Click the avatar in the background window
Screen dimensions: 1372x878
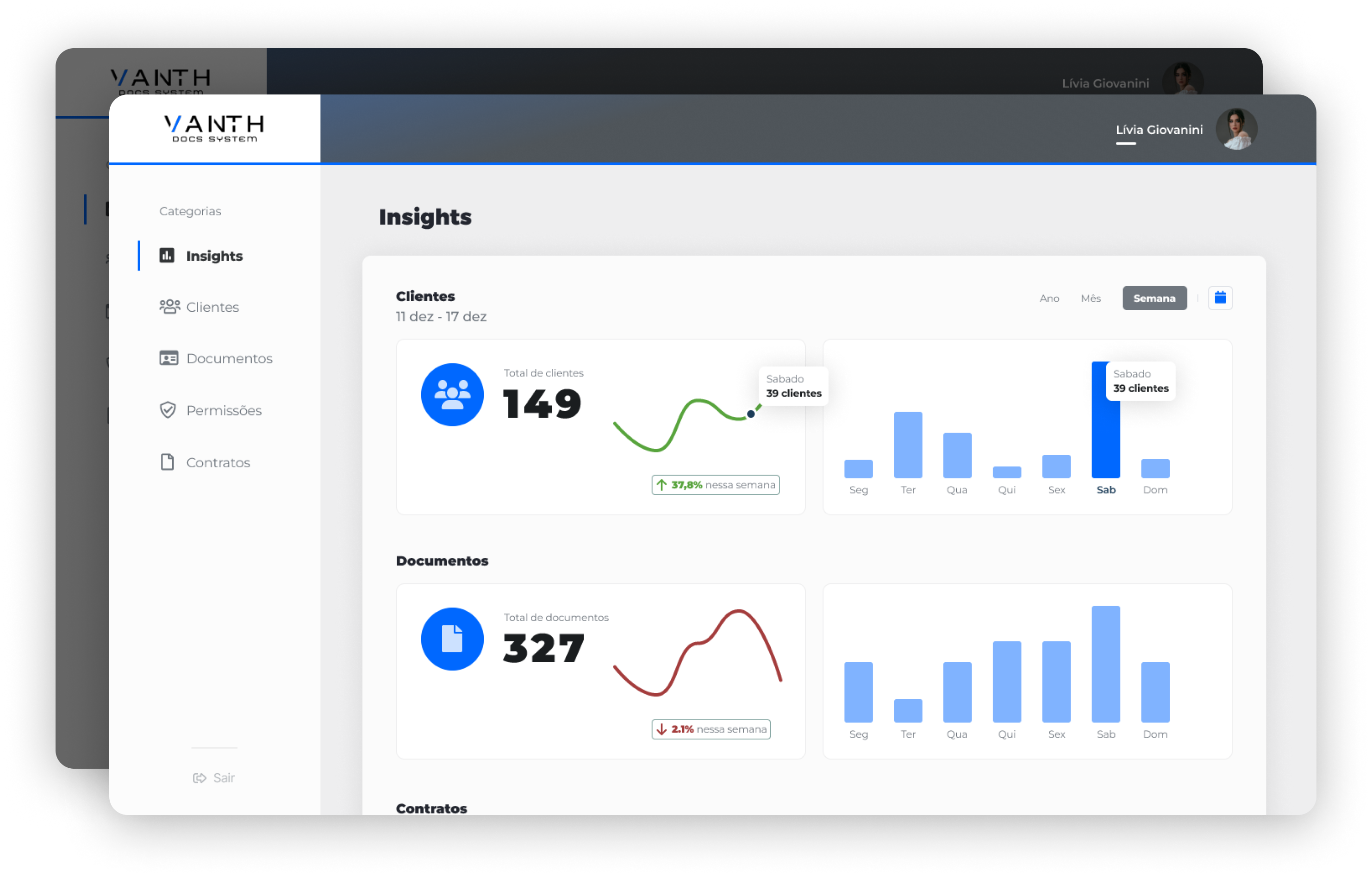click(x=1183, y=78)
